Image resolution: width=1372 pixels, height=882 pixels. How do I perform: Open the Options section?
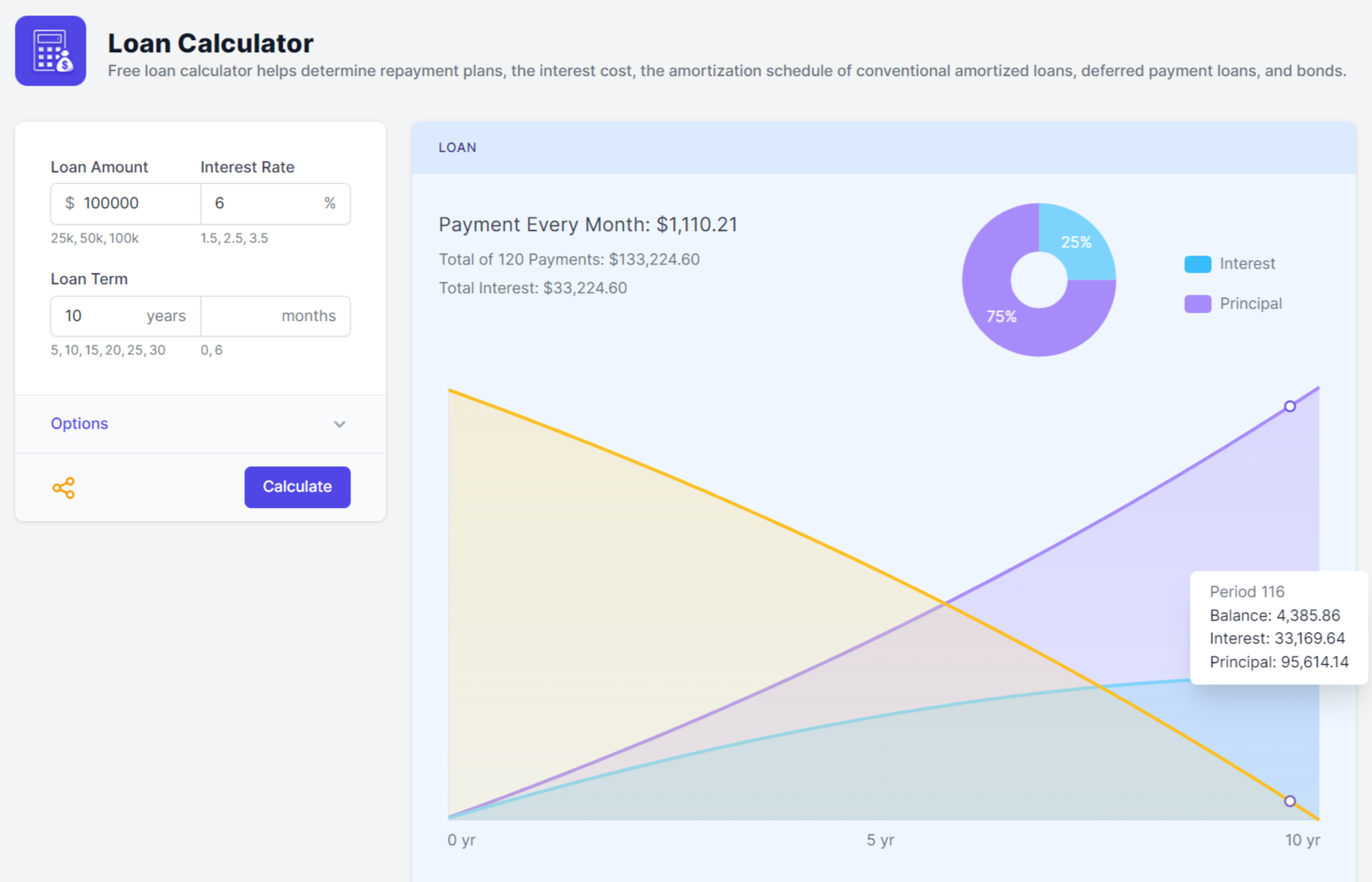click(80, 424)
